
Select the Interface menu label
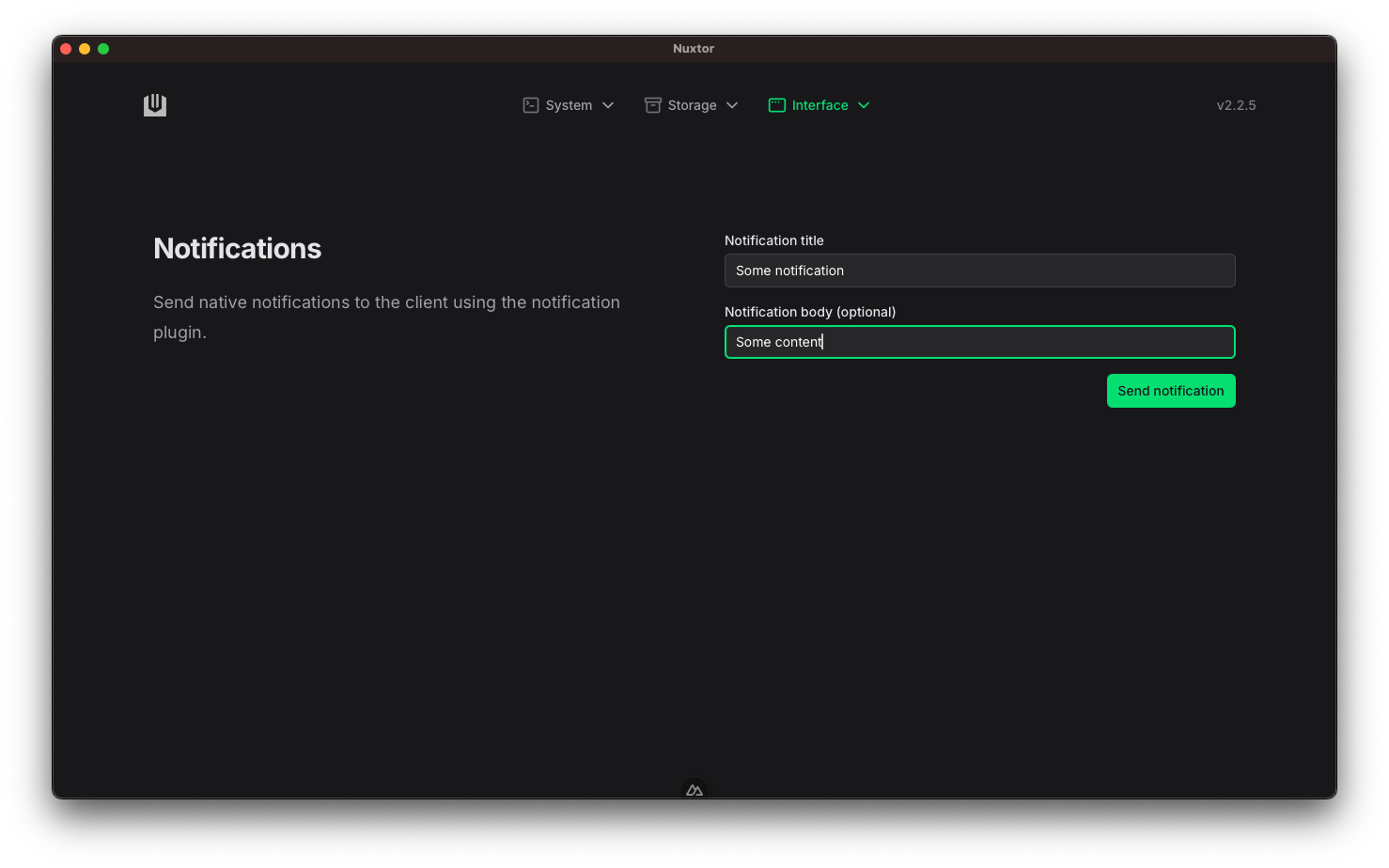point(819,105)
